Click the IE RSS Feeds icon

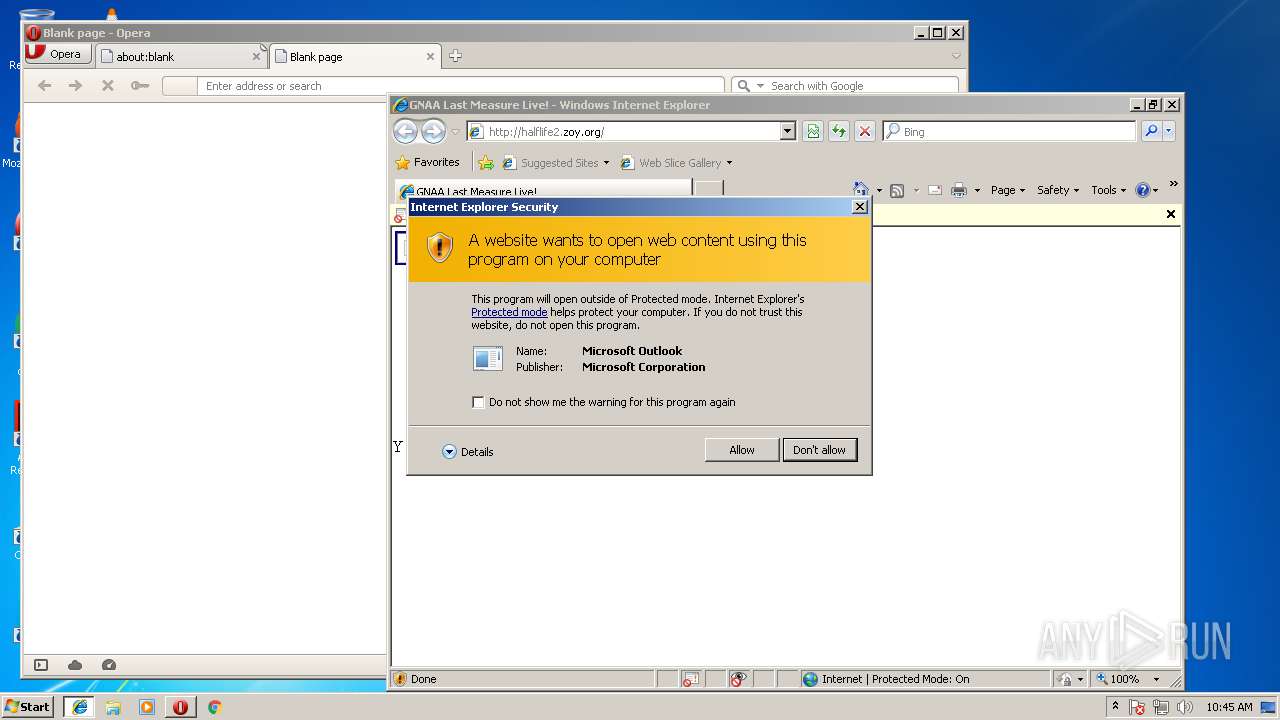point(897,190)
